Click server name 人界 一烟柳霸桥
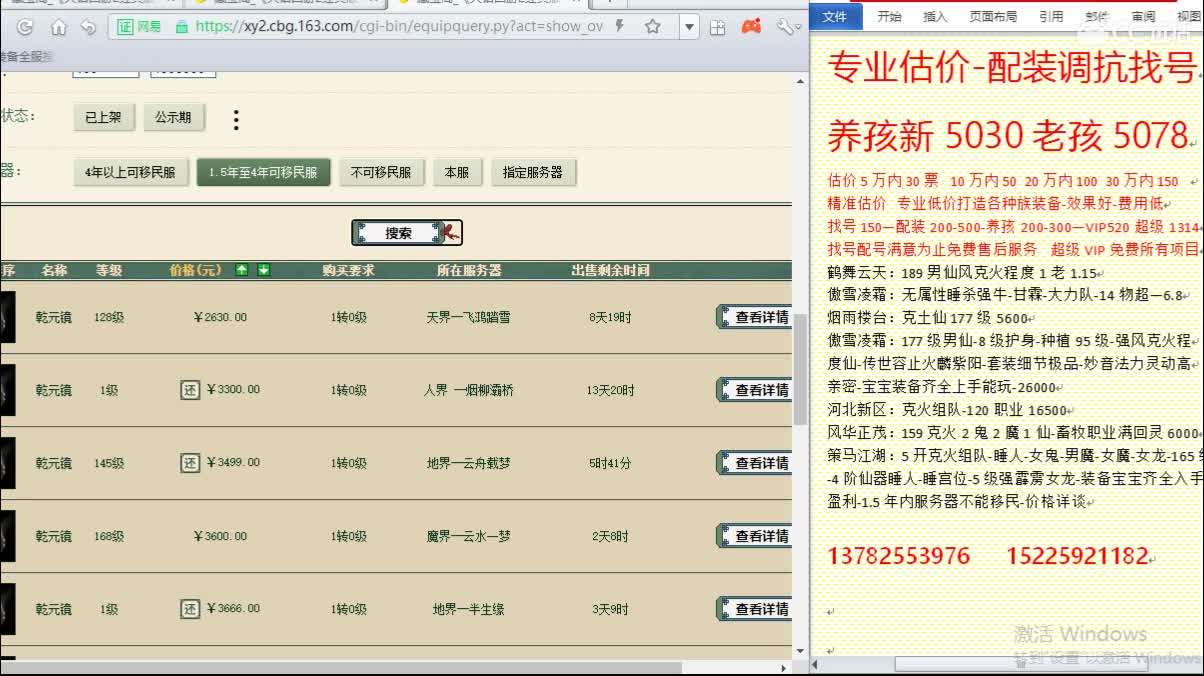The width and height of the screenshot is (1204, 676). click(468, 390)
